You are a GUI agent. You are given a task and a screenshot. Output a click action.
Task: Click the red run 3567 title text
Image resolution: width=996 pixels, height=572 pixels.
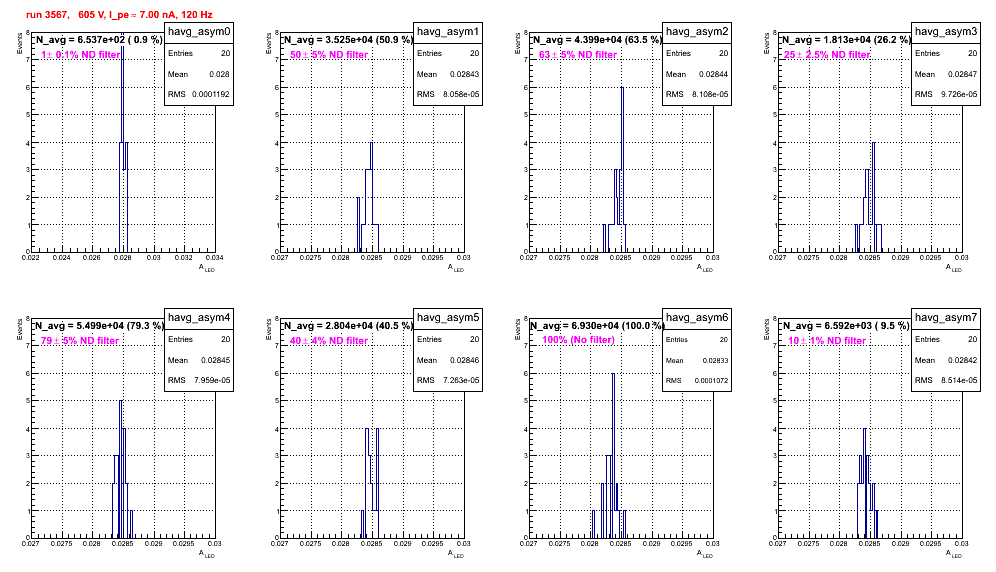pyautogui.click(x=119, y=14)
